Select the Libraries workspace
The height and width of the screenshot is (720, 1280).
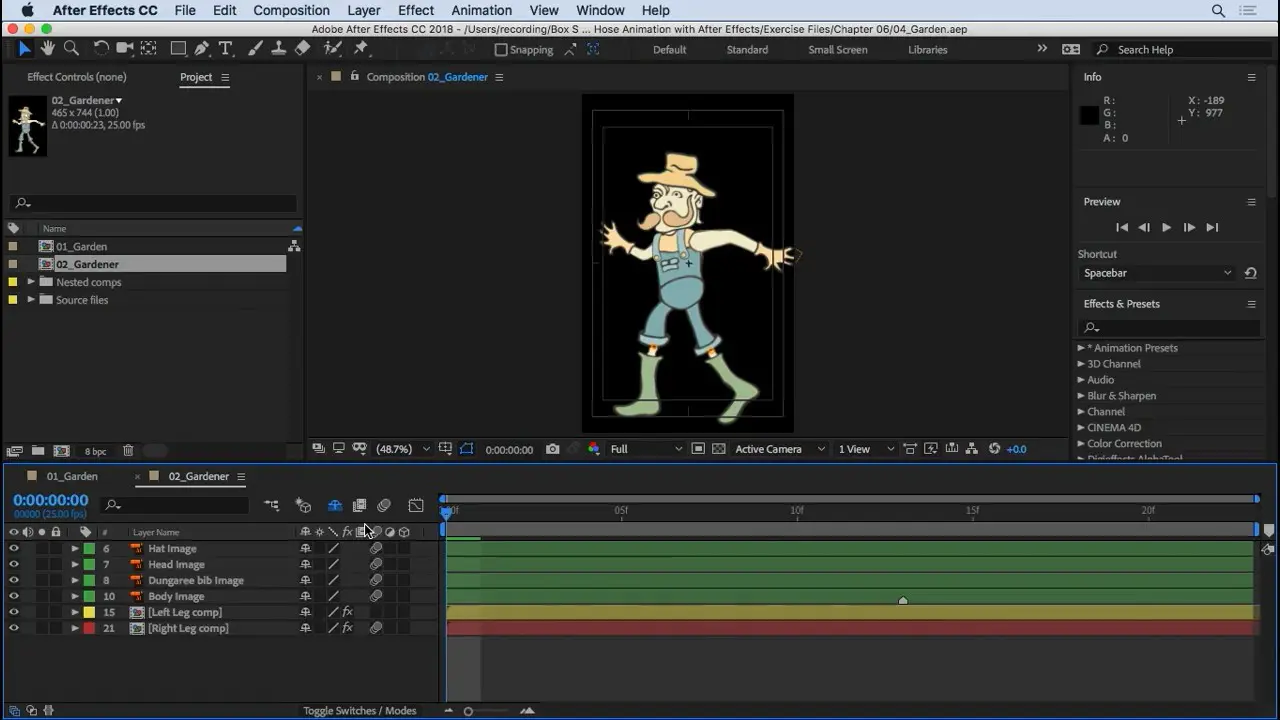[928, 50]
